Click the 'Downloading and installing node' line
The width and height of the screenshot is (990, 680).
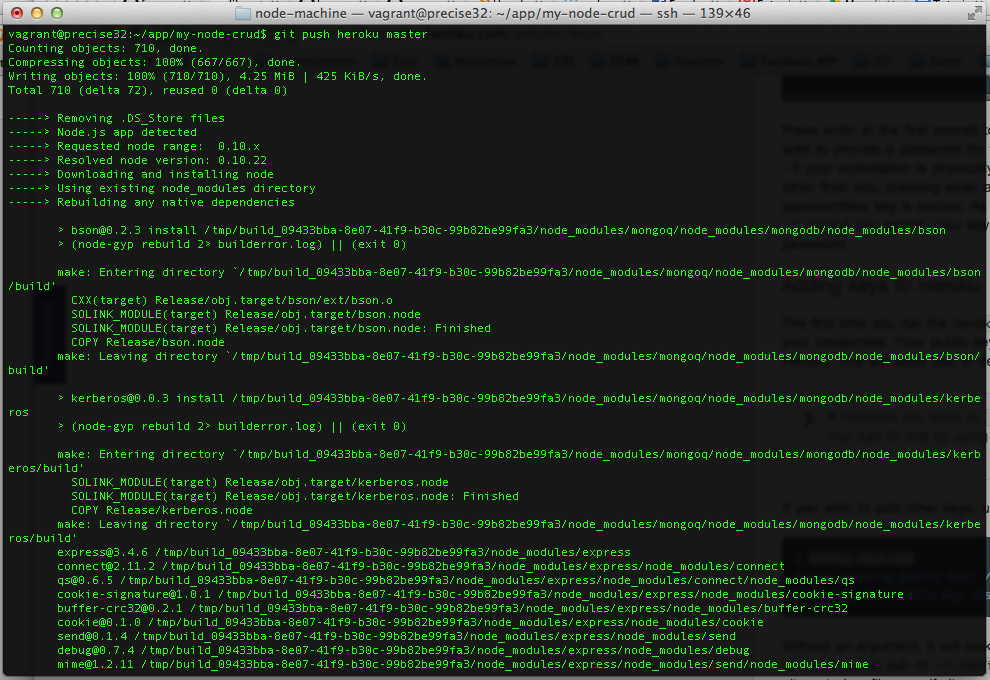(x=141, y=174)
